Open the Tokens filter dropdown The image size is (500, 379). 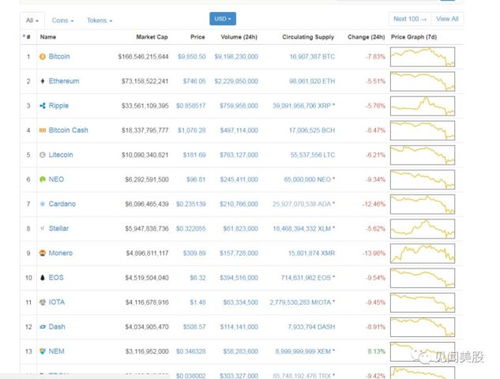tap(99, 20)
